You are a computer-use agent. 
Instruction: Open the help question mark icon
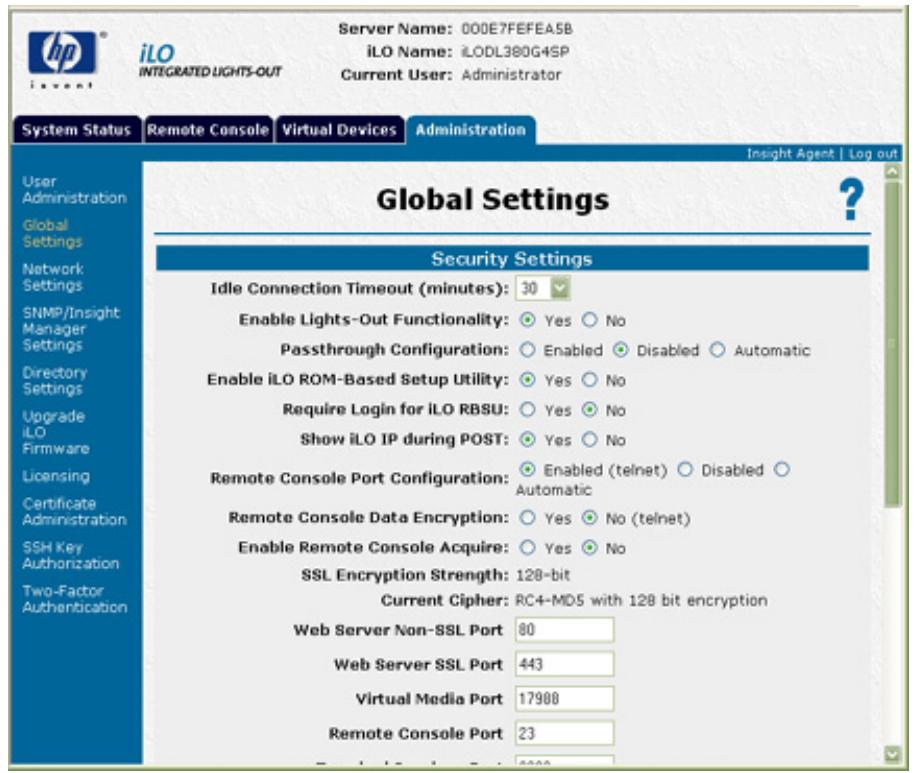851,200
